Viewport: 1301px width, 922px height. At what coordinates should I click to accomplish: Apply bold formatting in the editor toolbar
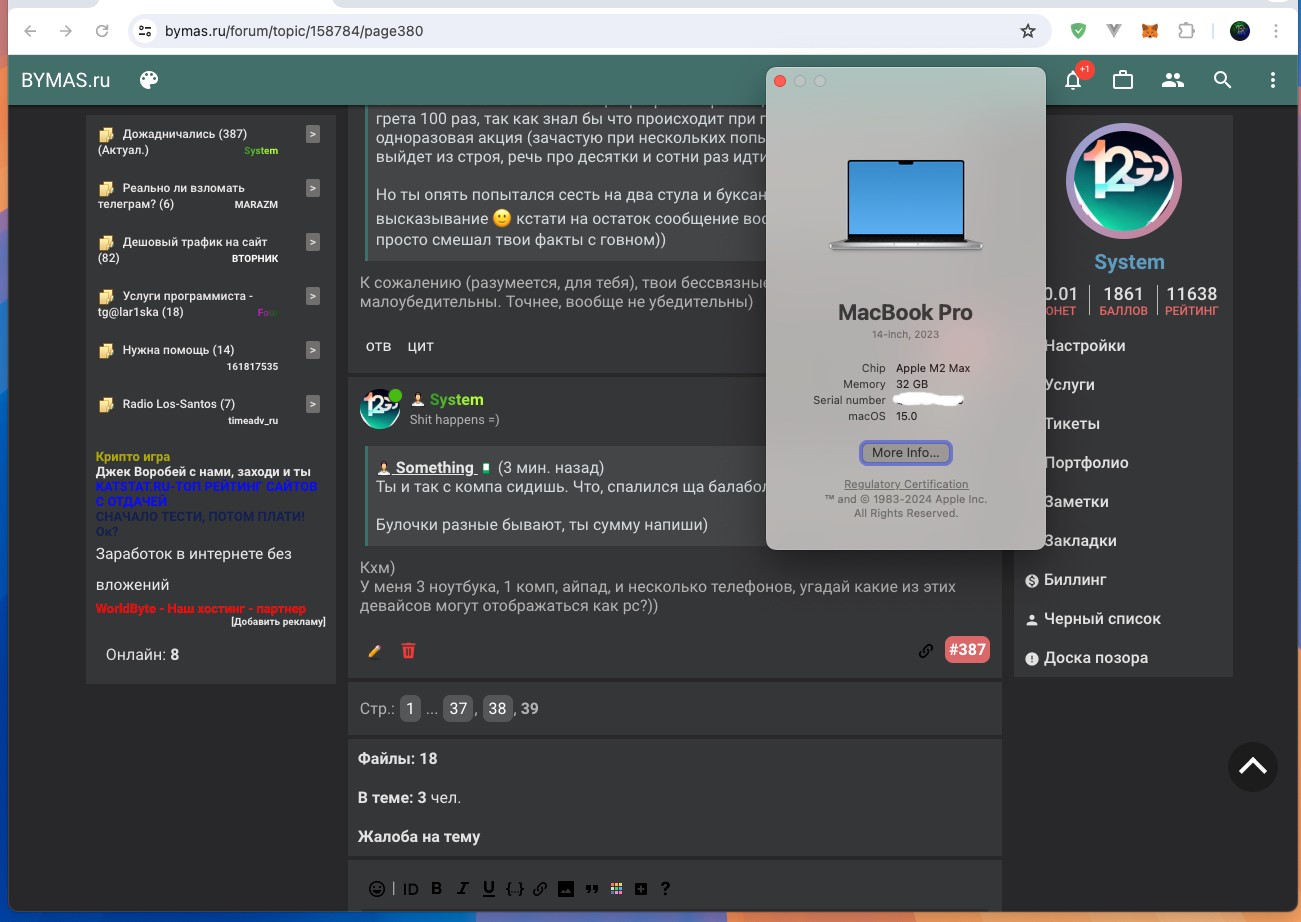436,888
